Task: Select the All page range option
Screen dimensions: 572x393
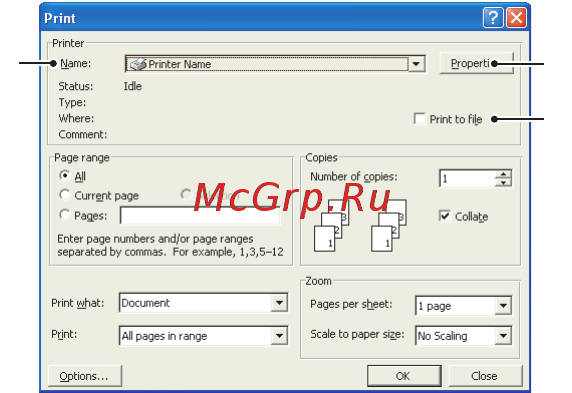Action: pyautogui.click(x=65, y=176)
